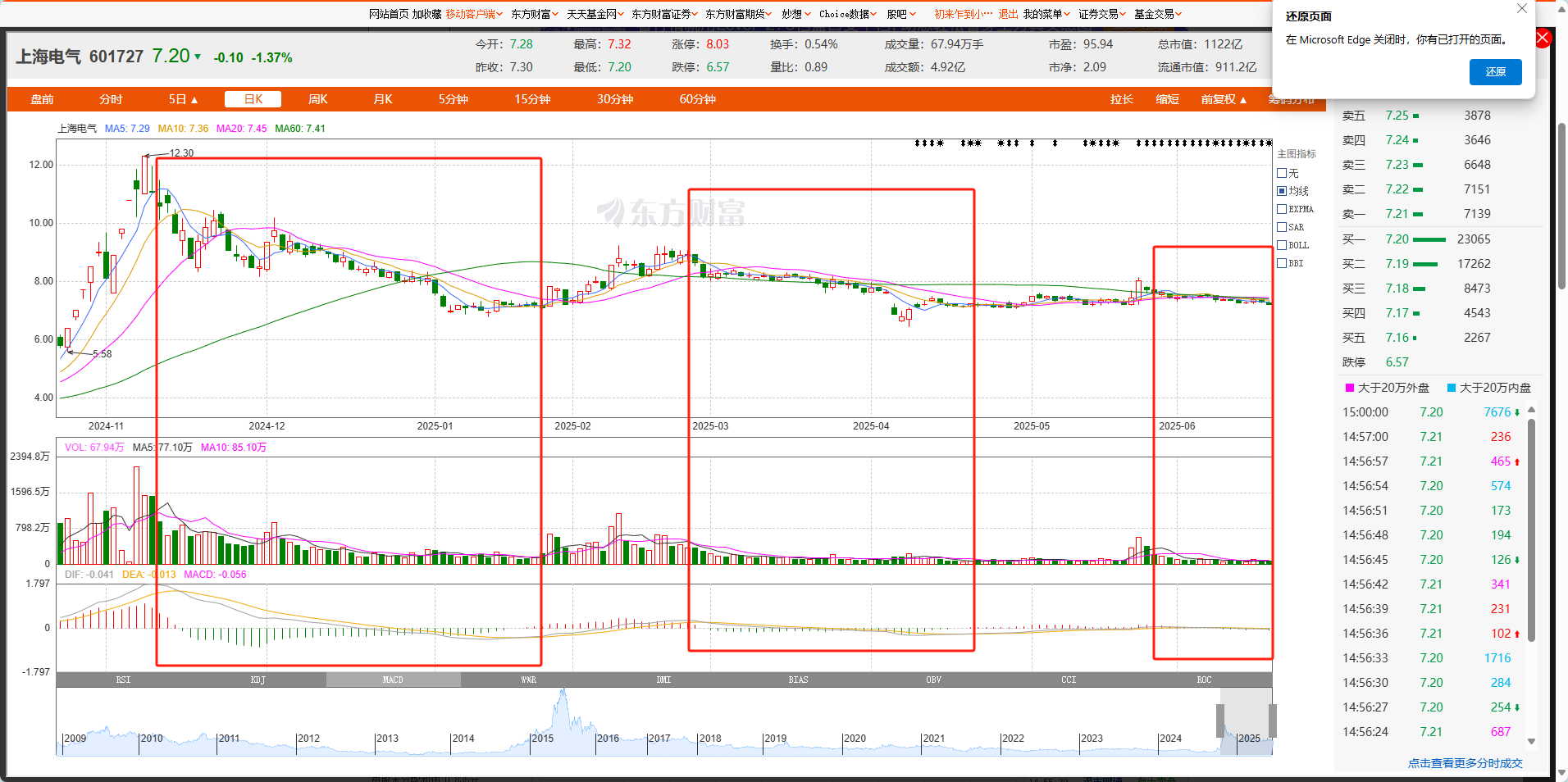Switch sub-indicator to BIAS

[799, 680]
